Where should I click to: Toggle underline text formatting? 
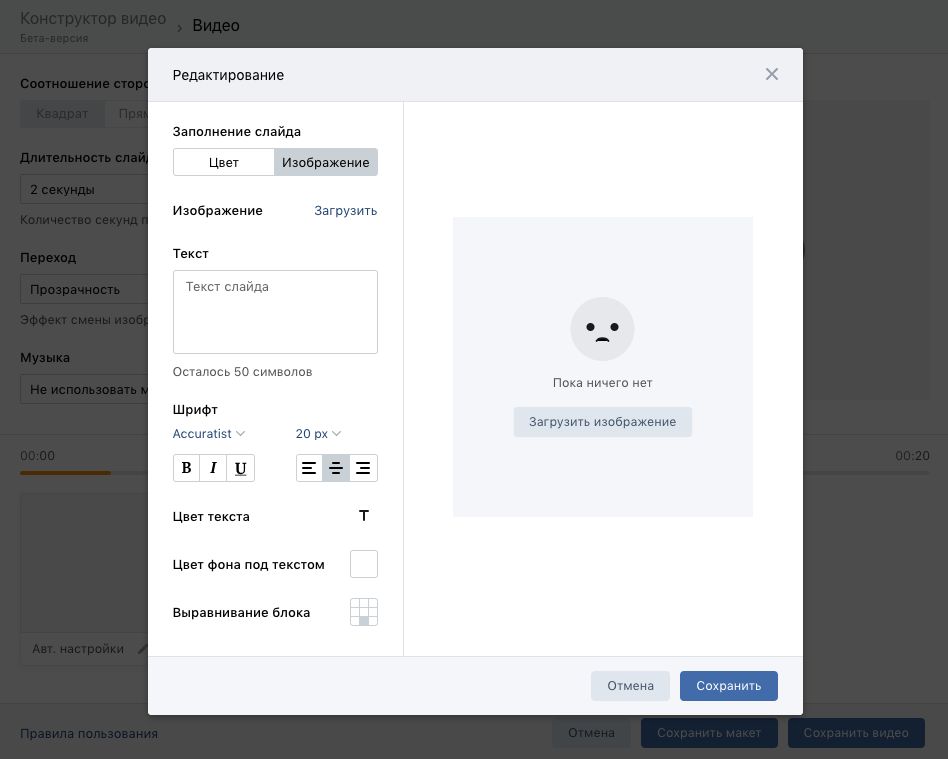[x=240, y=468]
